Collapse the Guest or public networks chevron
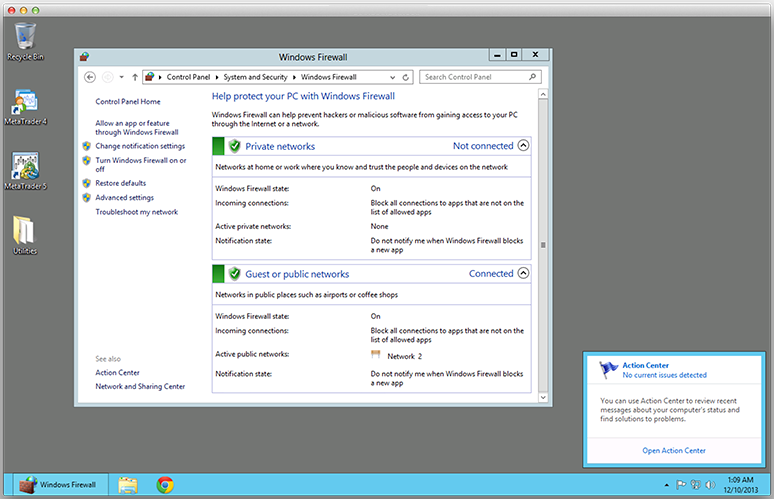Screen dimensions: 774x499 click(523, 273)
